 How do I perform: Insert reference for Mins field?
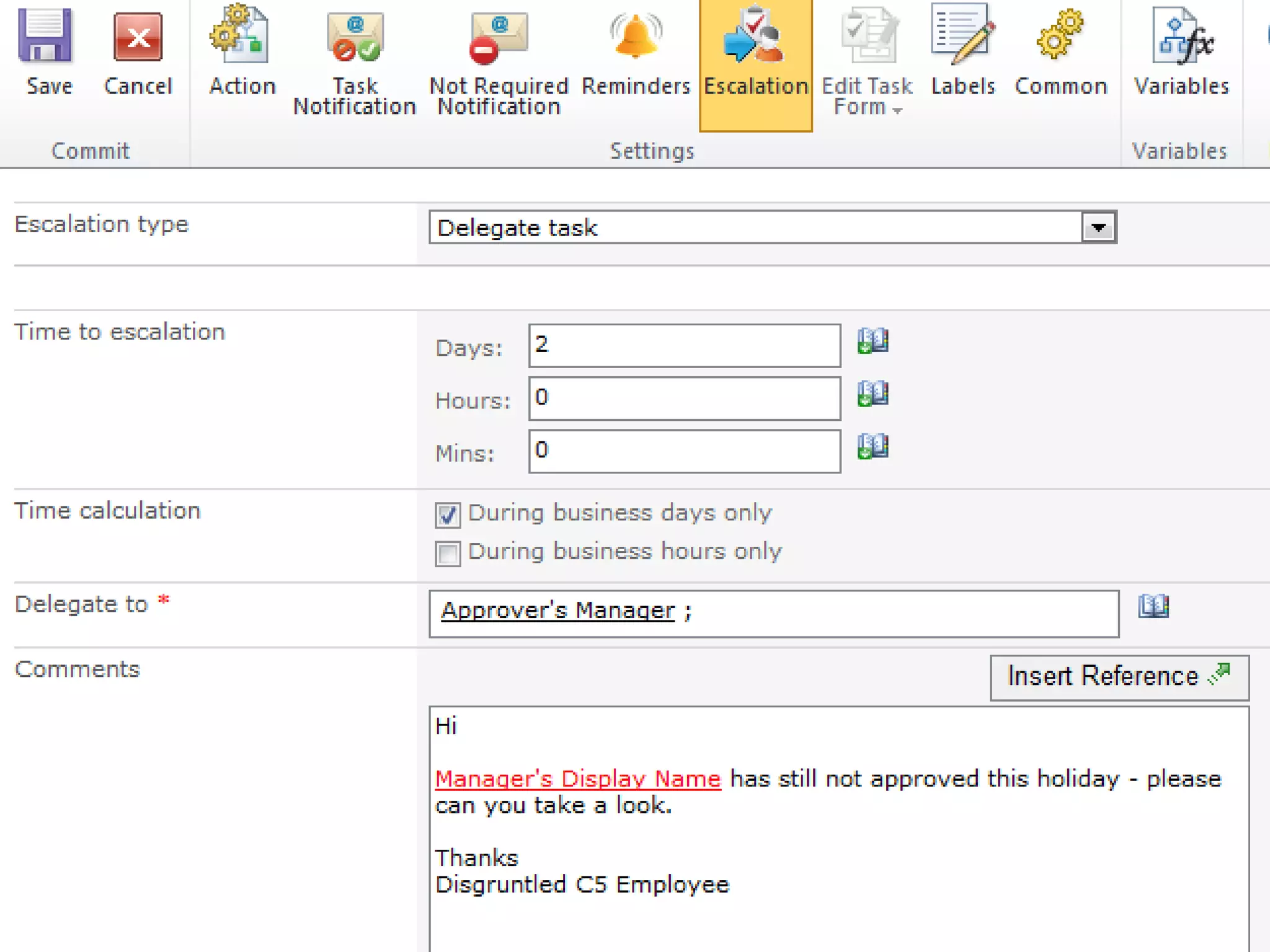(873, 446)
